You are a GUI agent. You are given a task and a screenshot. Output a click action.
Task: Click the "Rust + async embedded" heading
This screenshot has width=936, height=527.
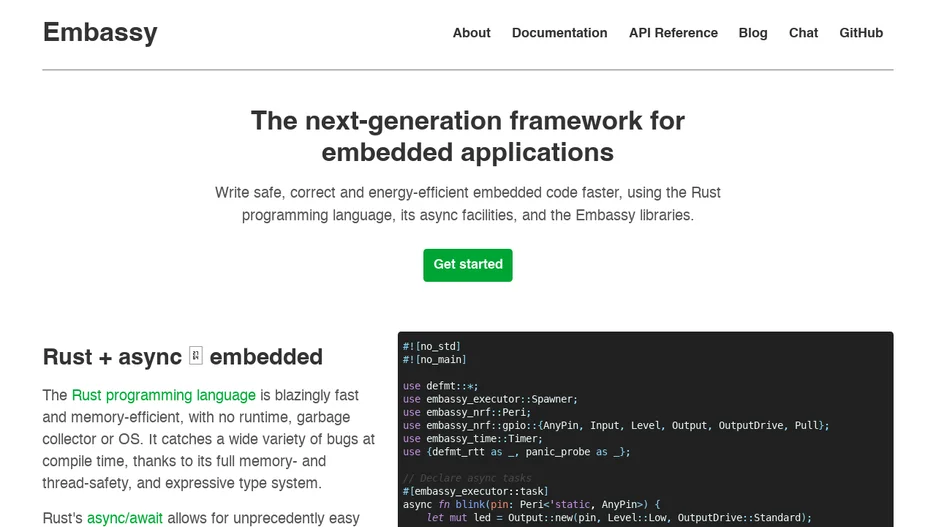(x=183, y=357)
